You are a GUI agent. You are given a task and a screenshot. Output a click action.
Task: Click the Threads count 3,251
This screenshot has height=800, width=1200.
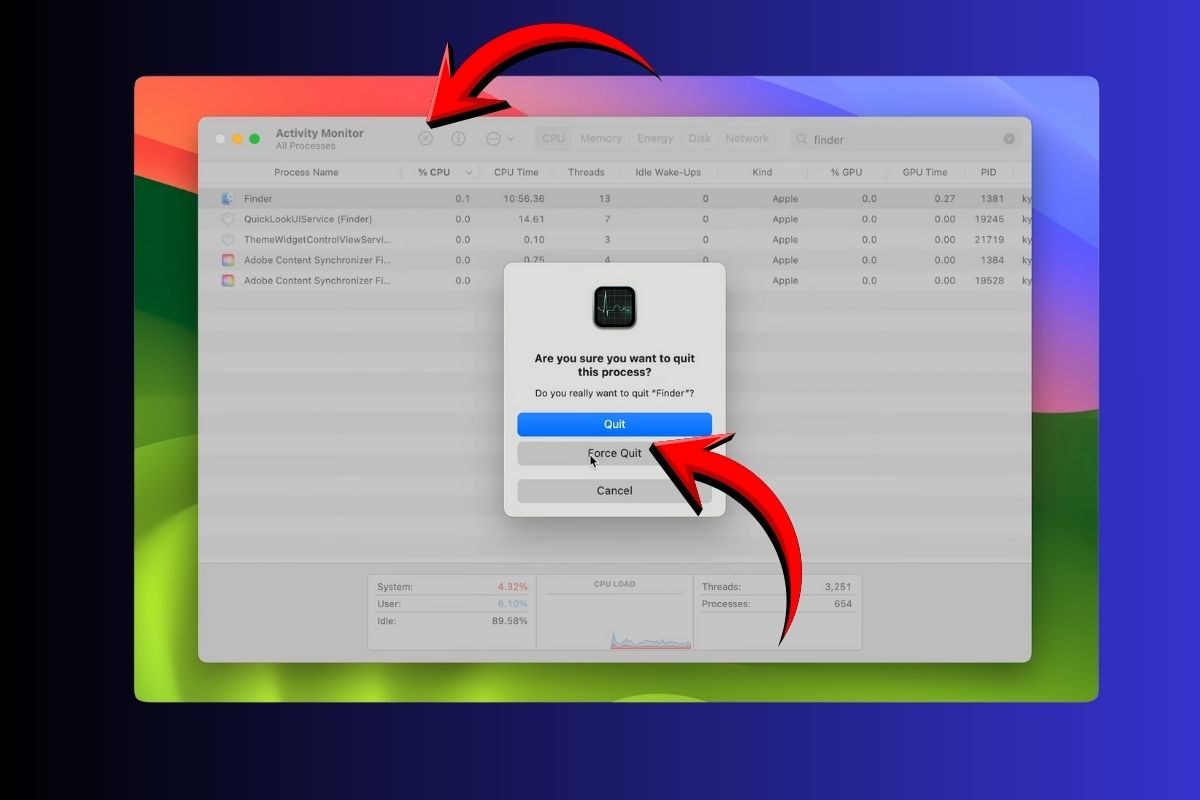tap(837, 587)
